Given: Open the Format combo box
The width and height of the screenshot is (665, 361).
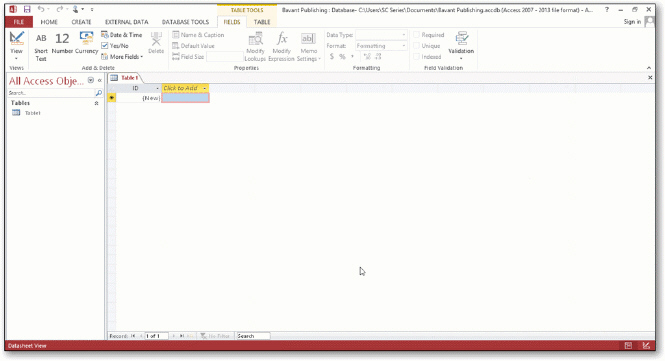Looking at the screenshot, I should coord(381,46).
